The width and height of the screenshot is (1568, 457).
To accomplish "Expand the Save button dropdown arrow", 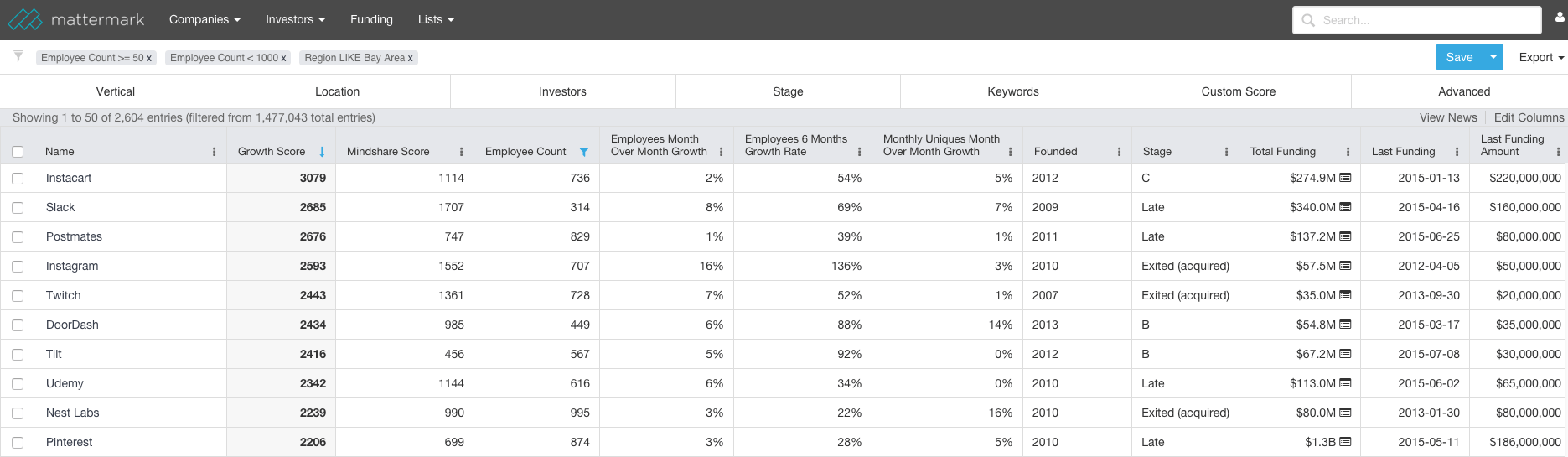I will (1493, 57).
